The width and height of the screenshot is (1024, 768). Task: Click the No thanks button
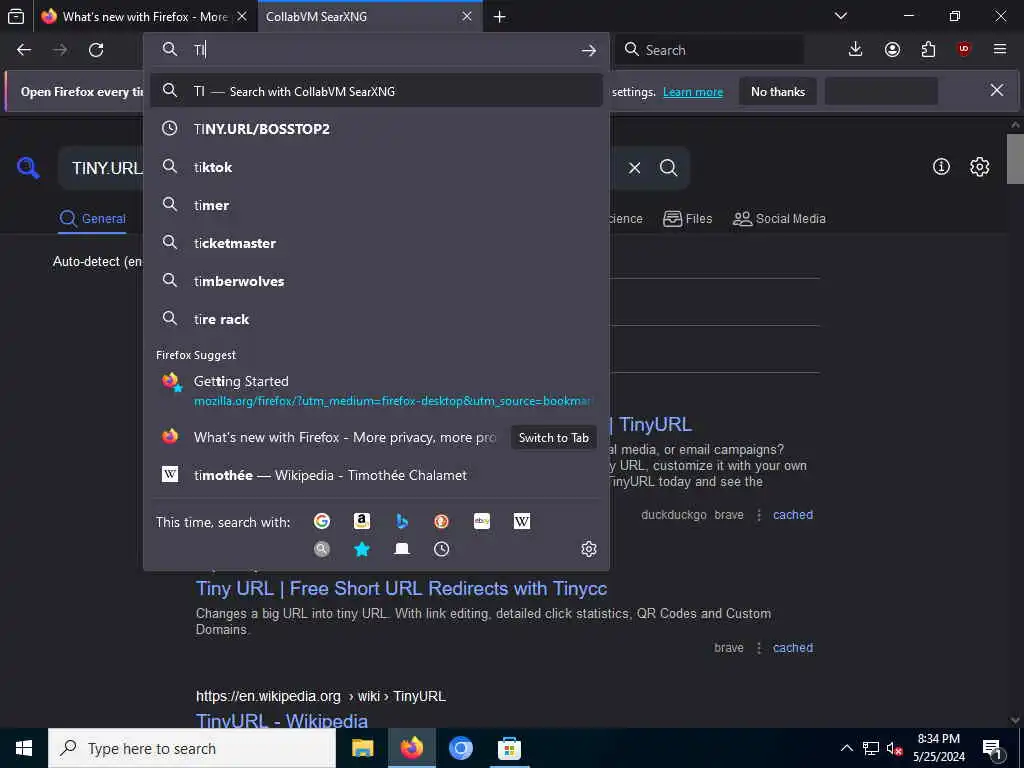coord(778,92)
